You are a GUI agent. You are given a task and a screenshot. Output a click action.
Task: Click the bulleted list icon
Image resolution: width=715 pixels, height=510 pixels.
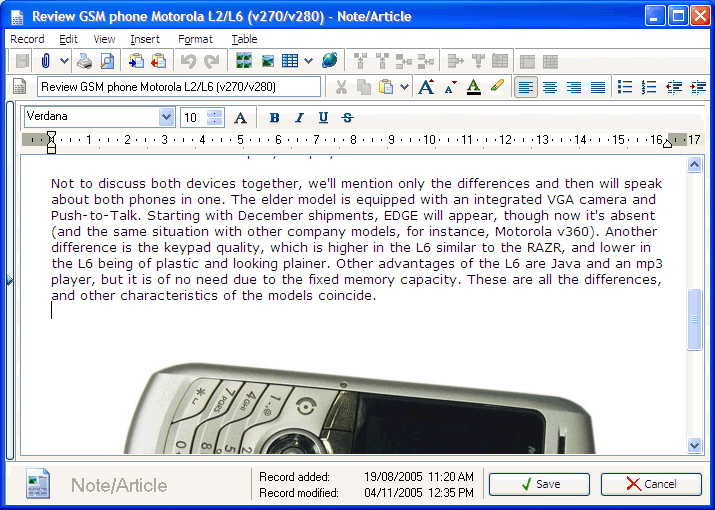[625, 88]
